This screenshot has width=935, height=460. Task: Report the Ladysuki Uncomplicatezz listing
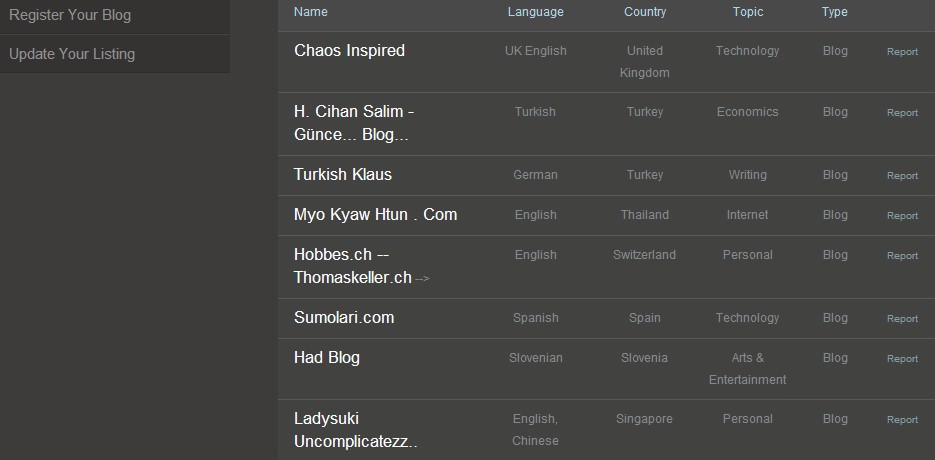pos(902,420)
